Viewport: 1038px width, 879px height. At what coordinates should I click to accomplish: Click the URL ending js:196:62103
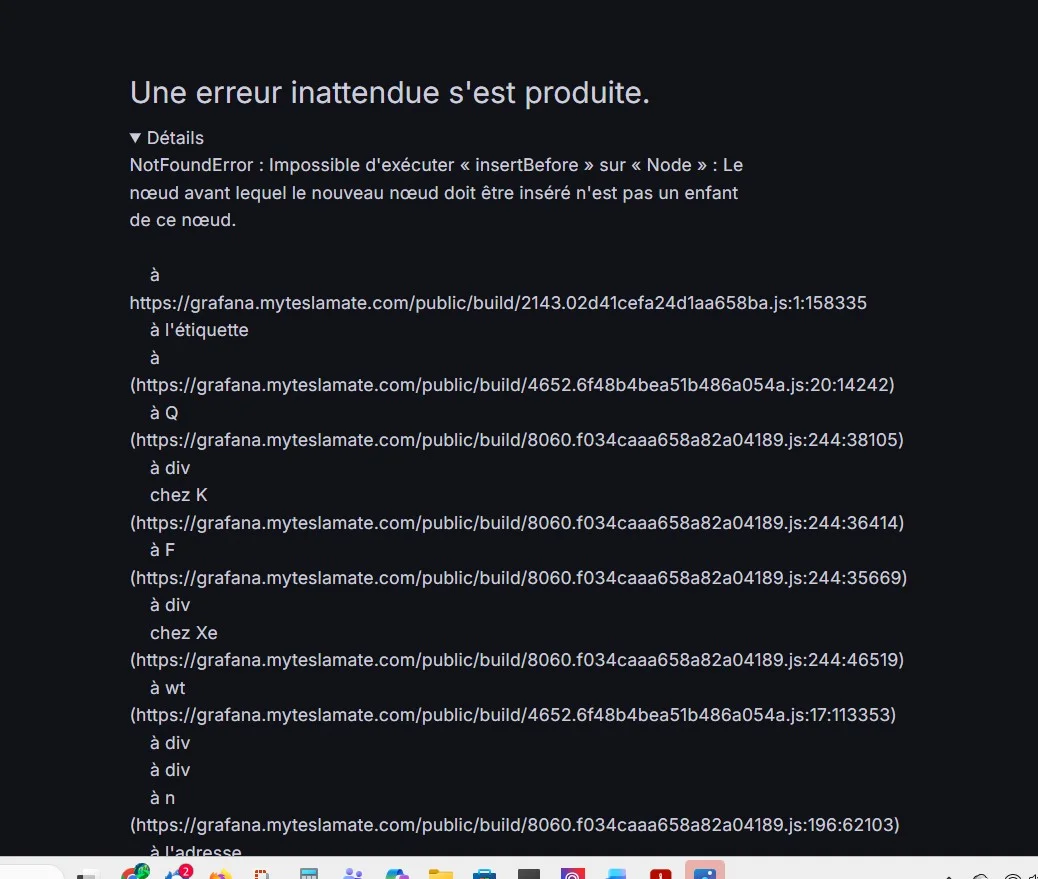click(x=515, y=825)
